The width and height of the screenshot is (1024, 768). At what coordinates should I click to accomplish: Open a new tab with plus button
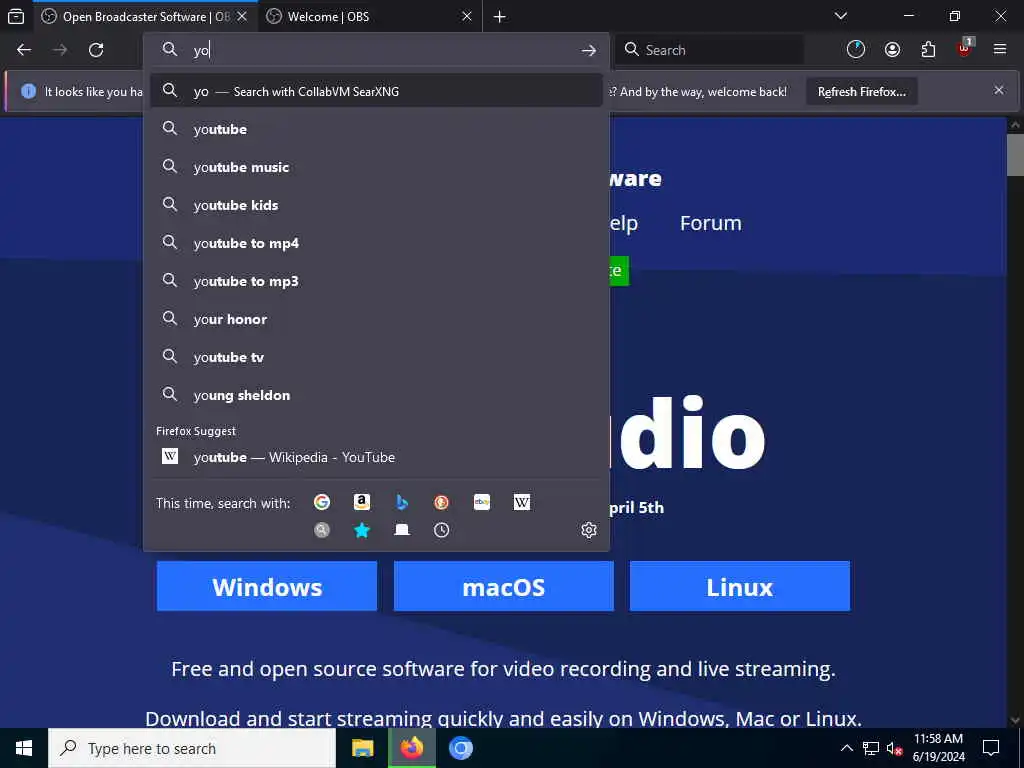click(500, 16)
